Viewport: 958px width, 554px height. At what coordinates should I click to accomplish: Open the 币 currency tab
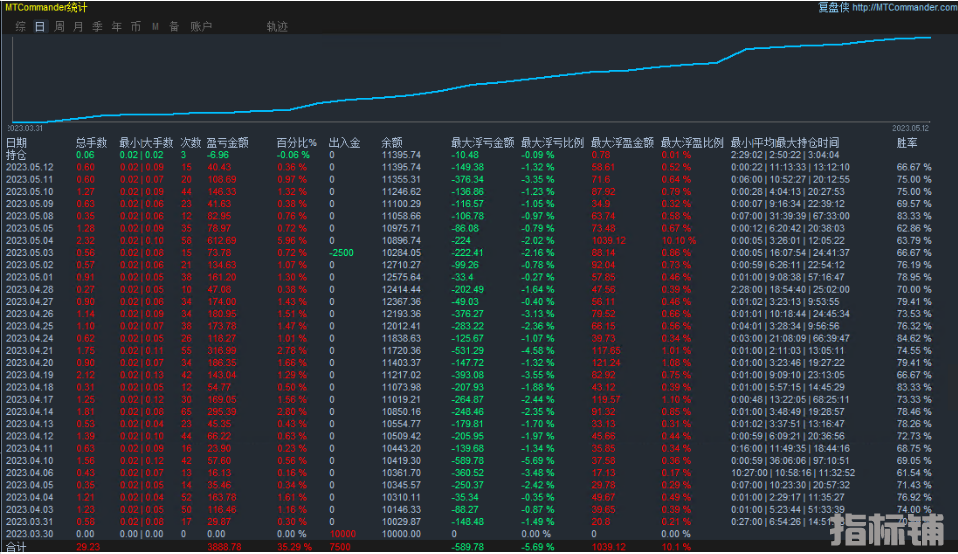136,26
